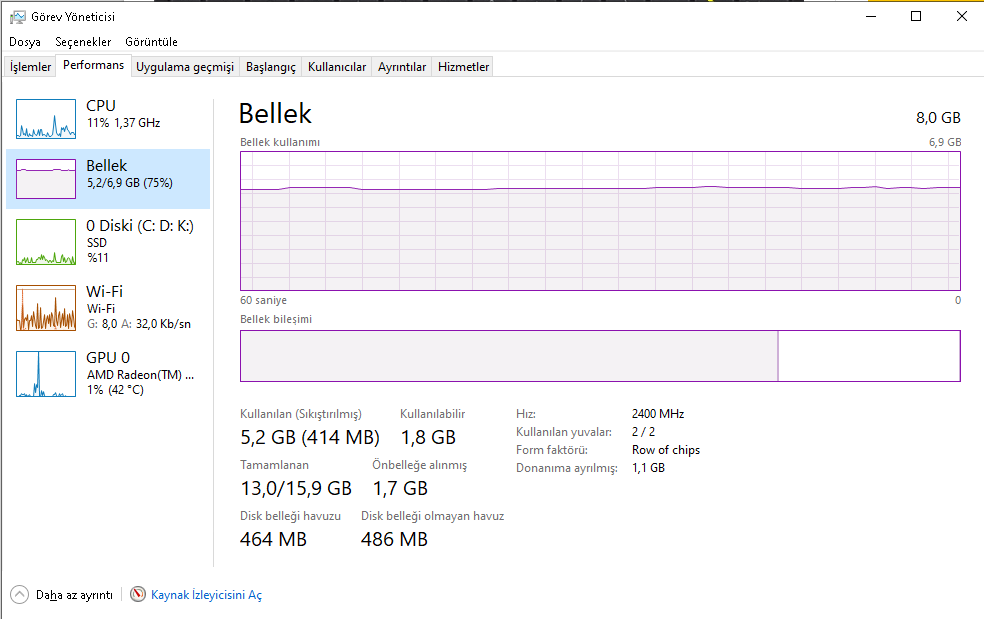Click the GPU 0 graph thumbnail

[46, 374]
